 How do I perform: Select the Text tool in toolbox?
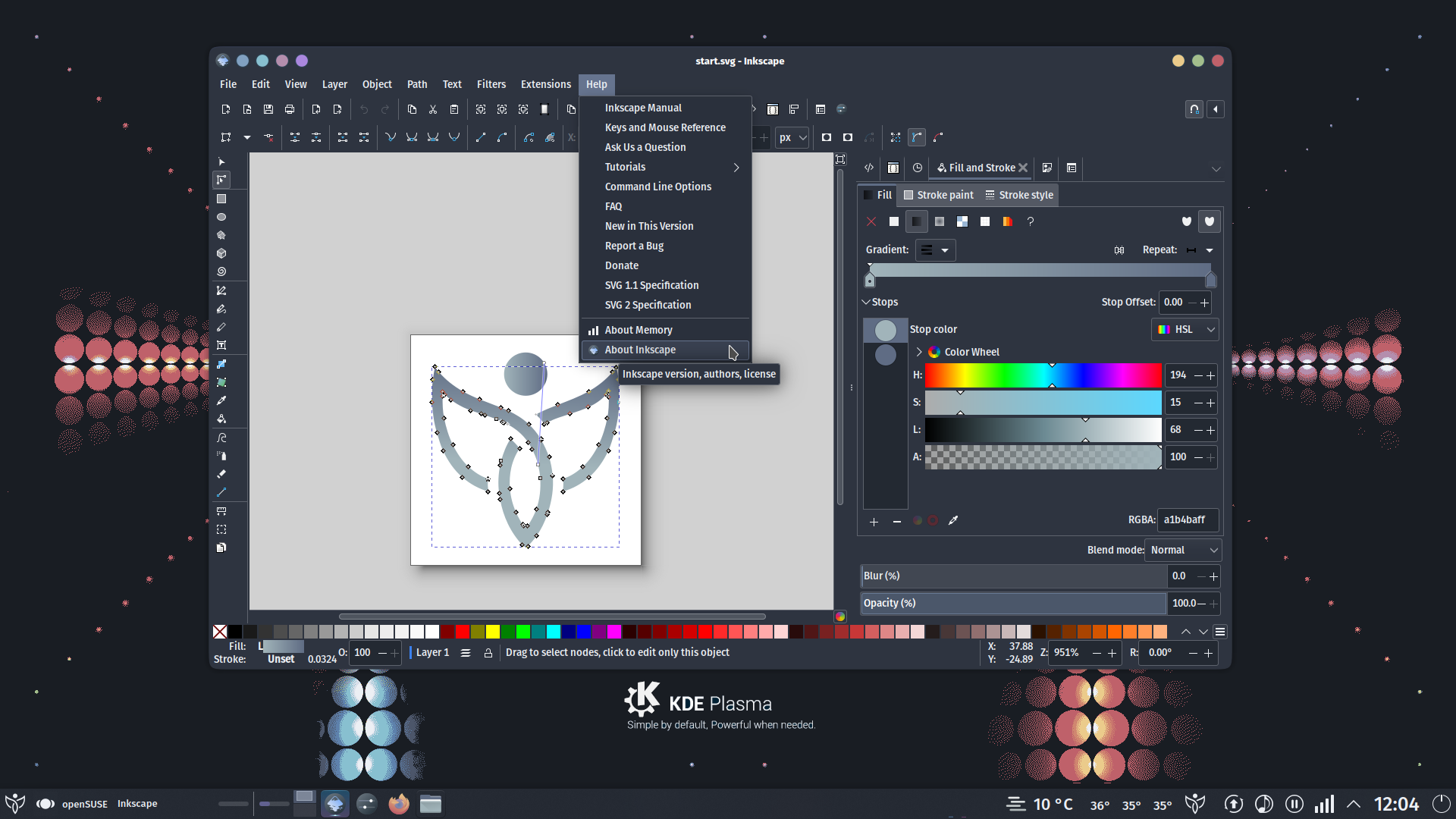pos(221,345)
